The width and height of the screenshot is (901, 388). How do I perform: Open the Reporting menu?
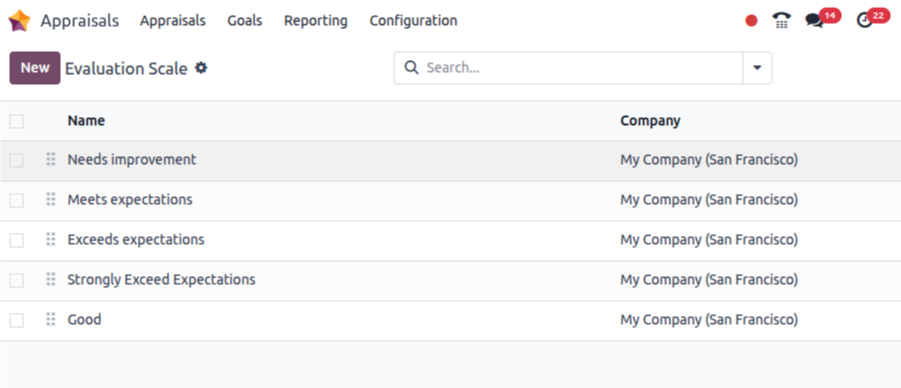pos(315,21)
